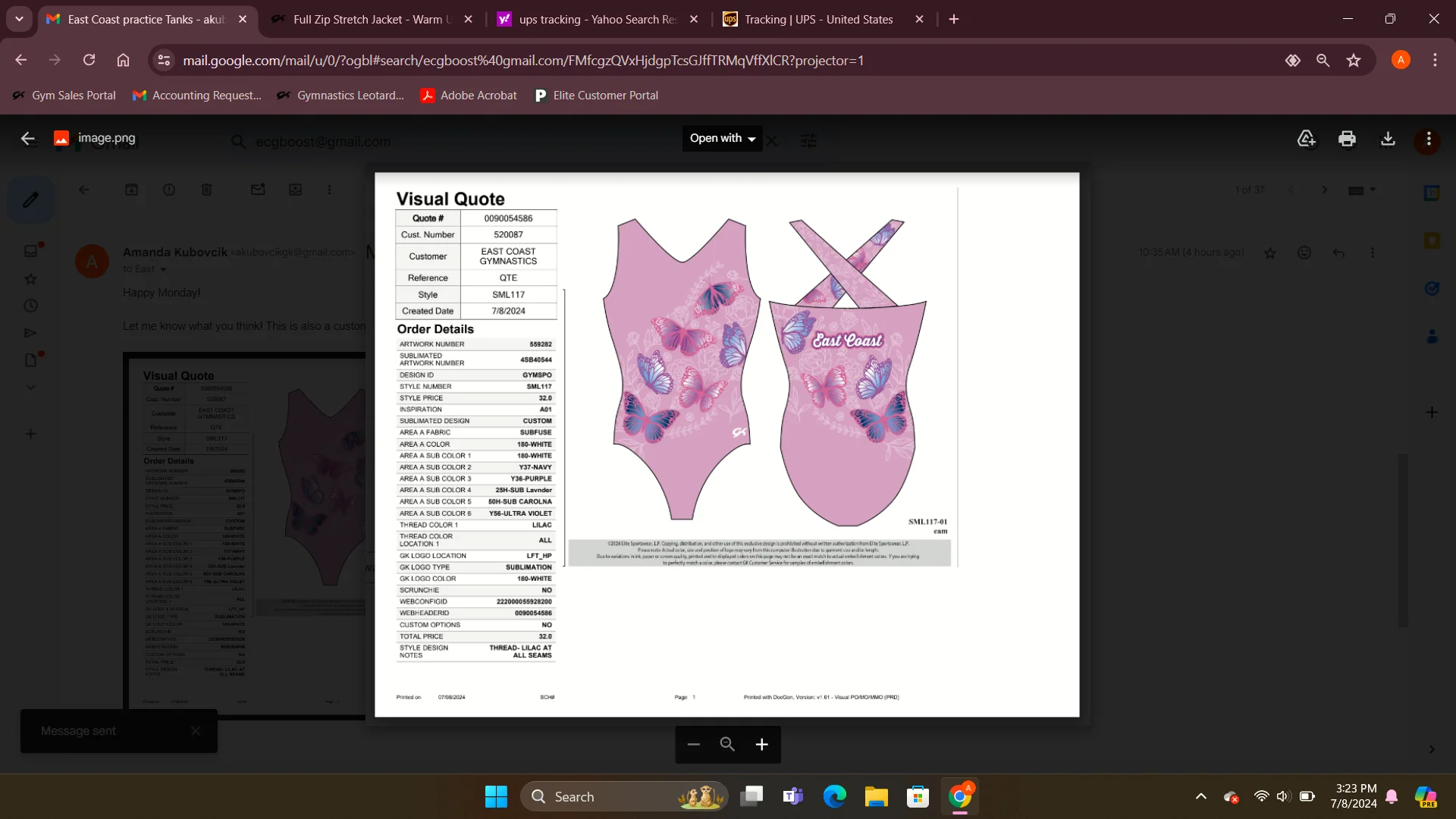Open Chrome zoom magnifier in address bar
Viewport: 1456px width, 819px height.
tap(1323, 60)
